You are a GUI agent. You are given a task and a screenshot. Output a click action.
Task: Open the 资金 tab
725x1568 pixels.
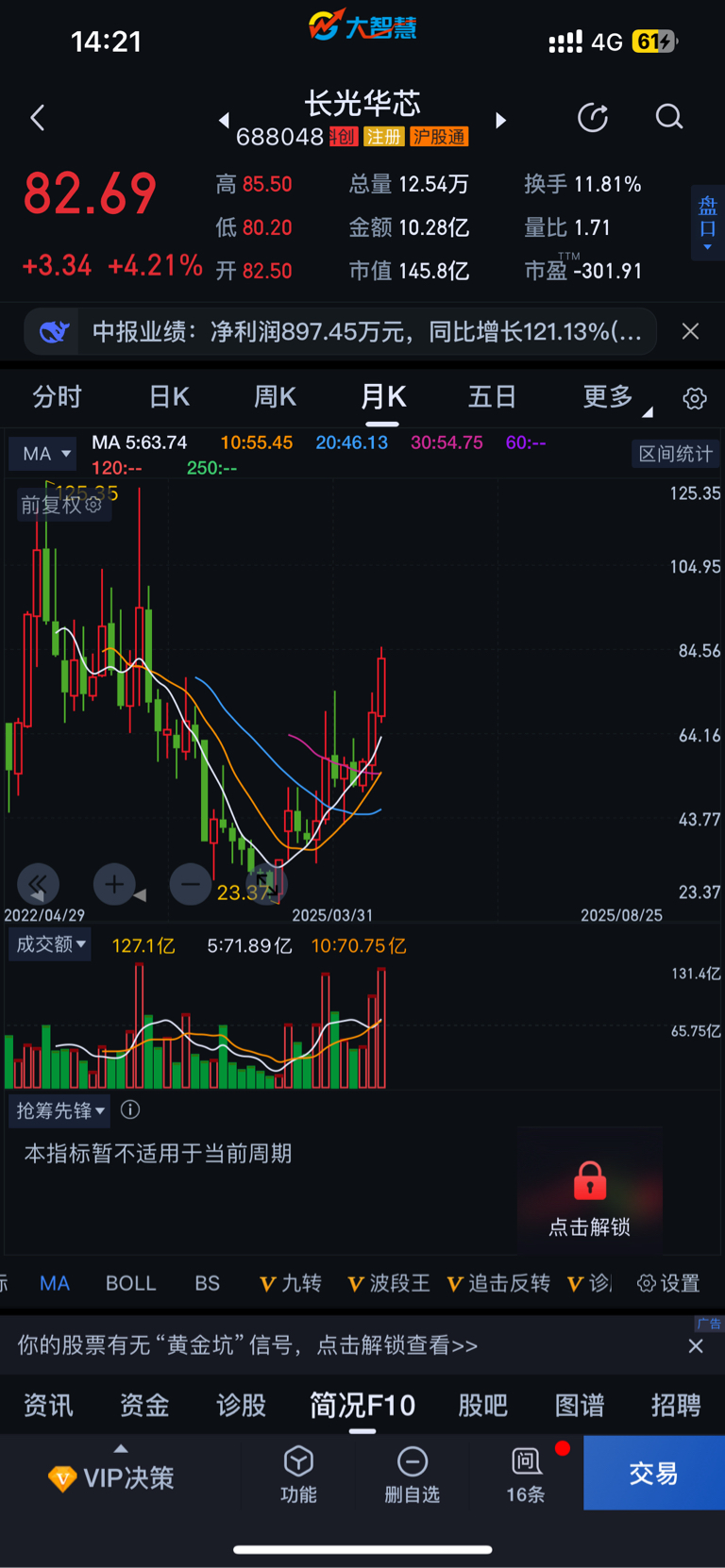(144, 1406)
